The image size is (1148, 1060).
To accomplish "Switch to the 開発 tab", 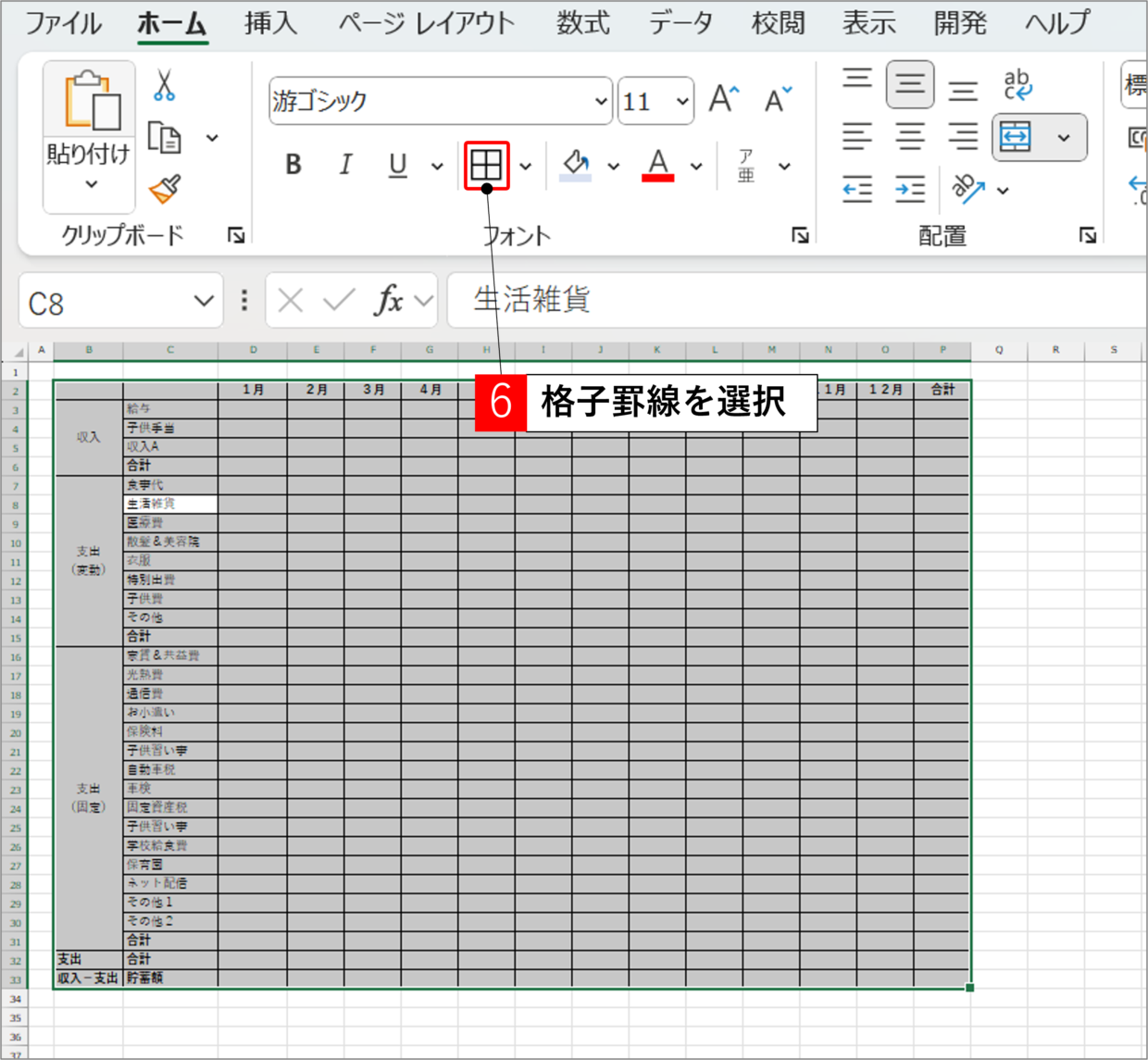I will [x=960, y=22].
